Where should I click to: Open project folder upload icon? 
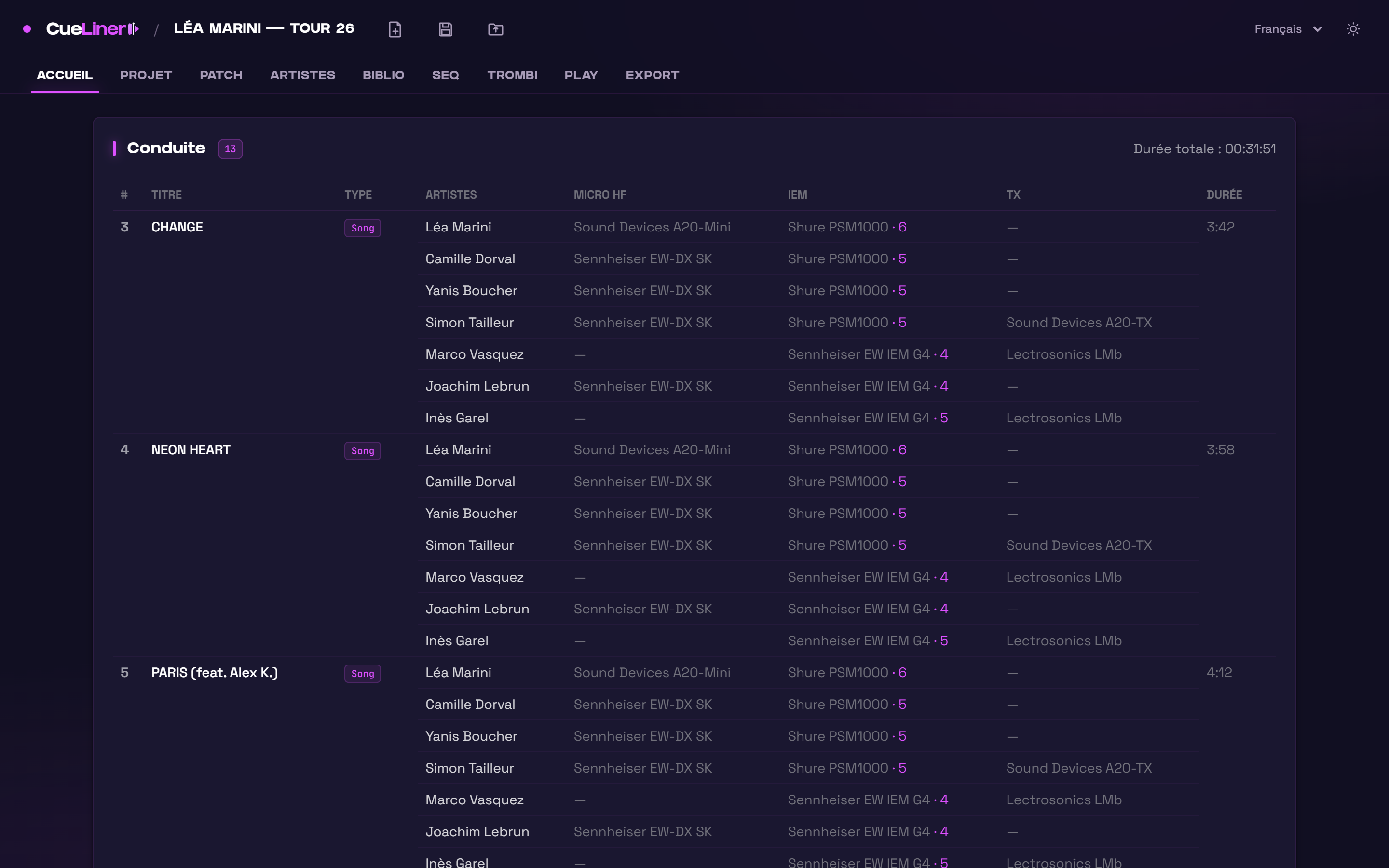[x=495, y=29]
